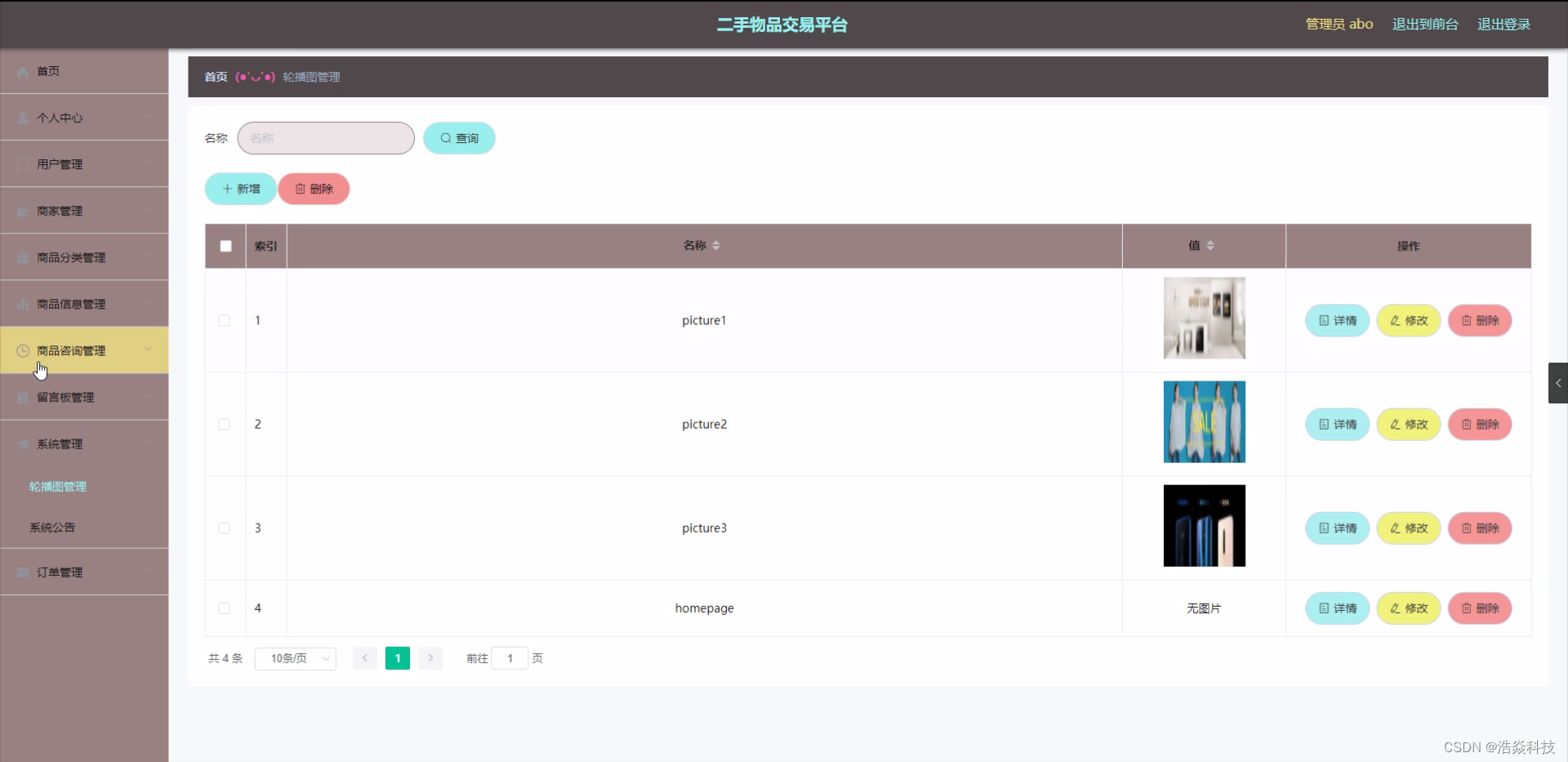
Task: Open the 10条/页 page size dropdown
Action: pos(295,658)
